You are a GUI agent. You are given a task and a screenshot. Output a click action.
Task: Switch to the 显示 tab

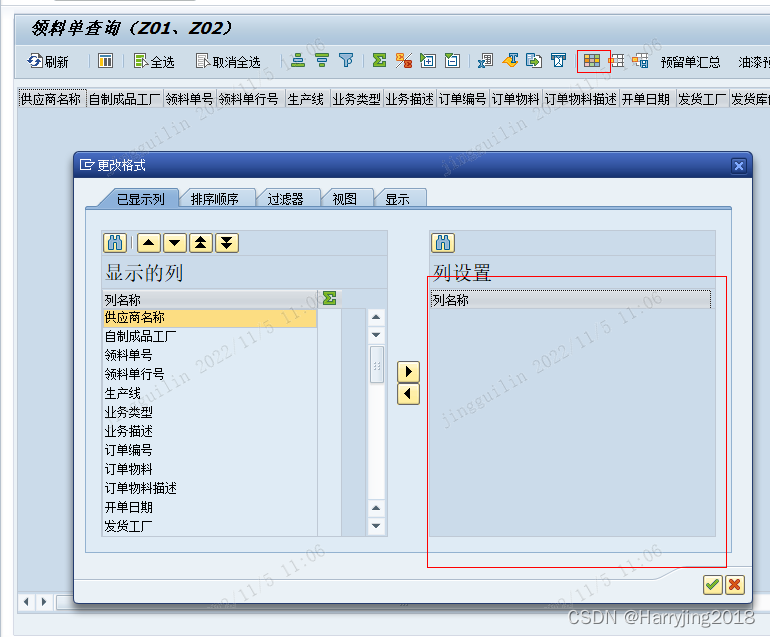(397, 199)
